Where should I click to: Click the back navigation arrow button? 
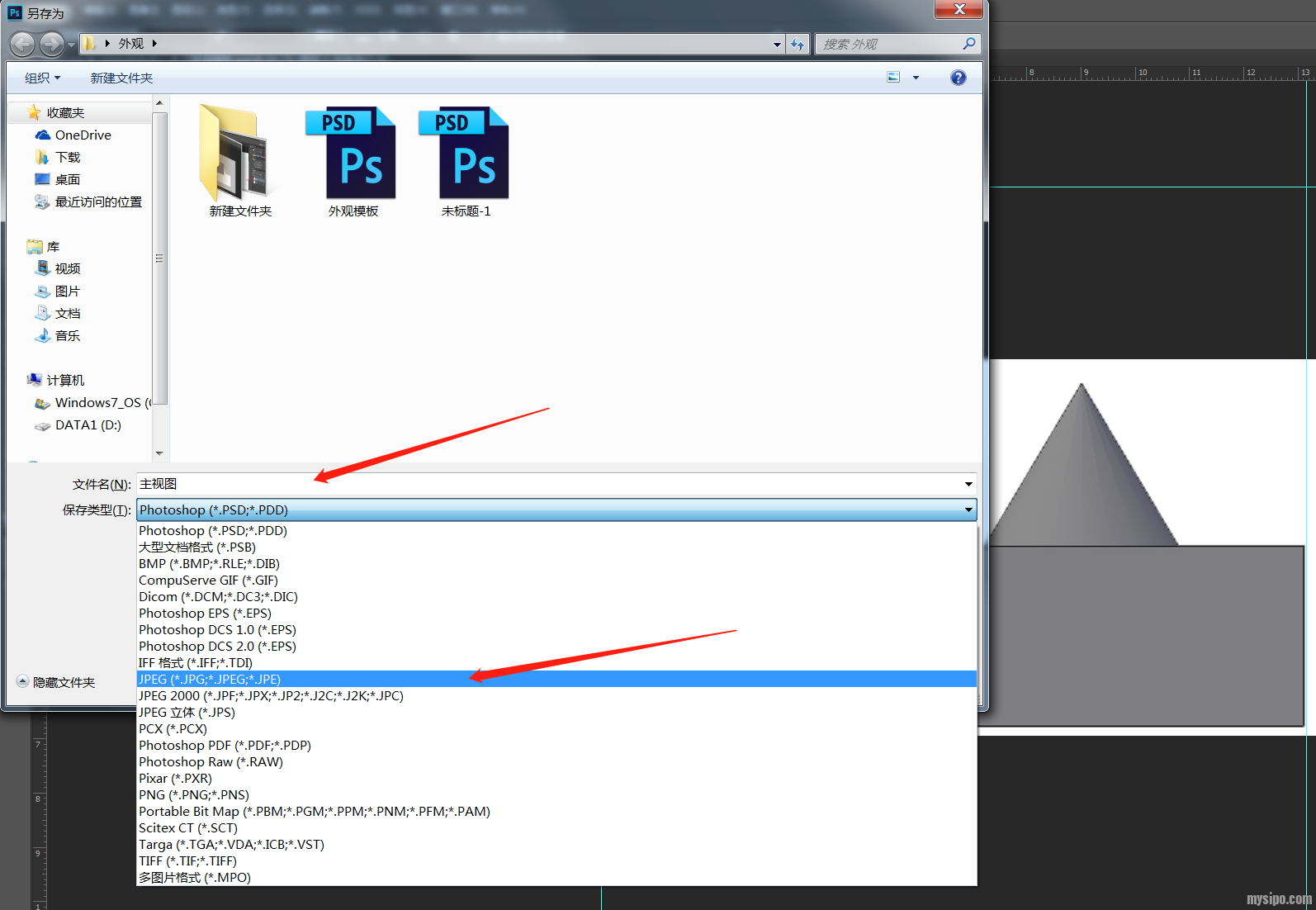point(22,44)
